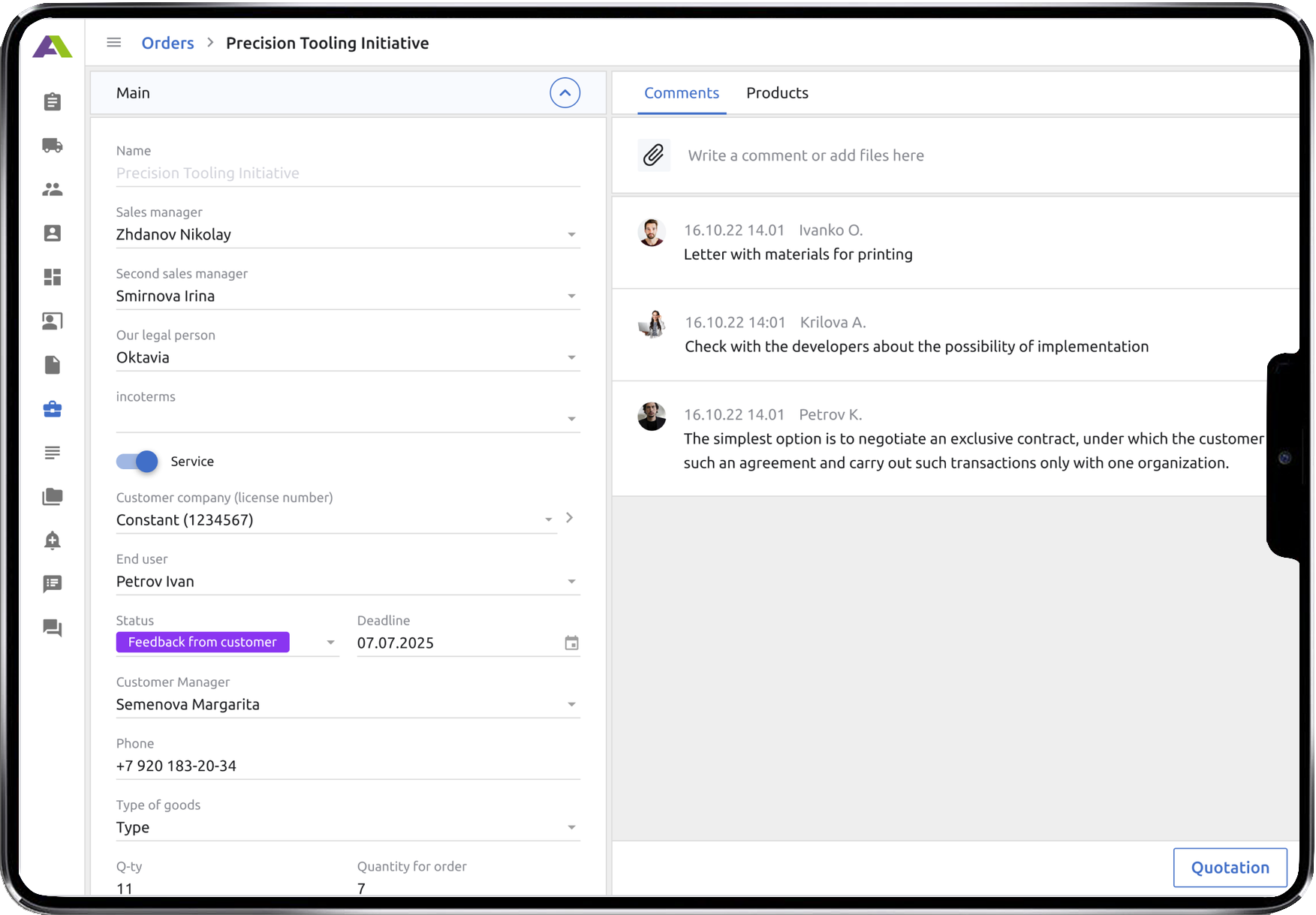The height and width of the screenshot is (915, 1316).
Task: Open the Status dropdown arrow
Action: [330, 643]
